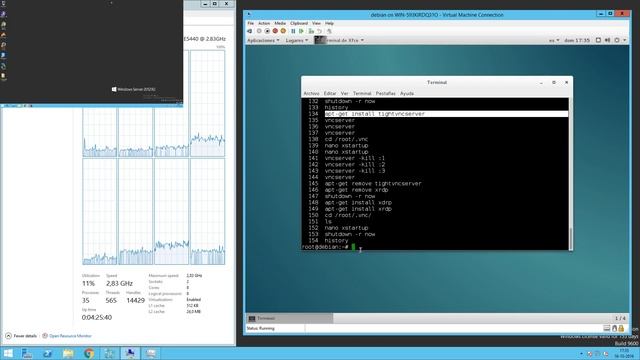Click the volume icon in the Debian top panel
Screen dimensions: 640x360
coord(607,40)
